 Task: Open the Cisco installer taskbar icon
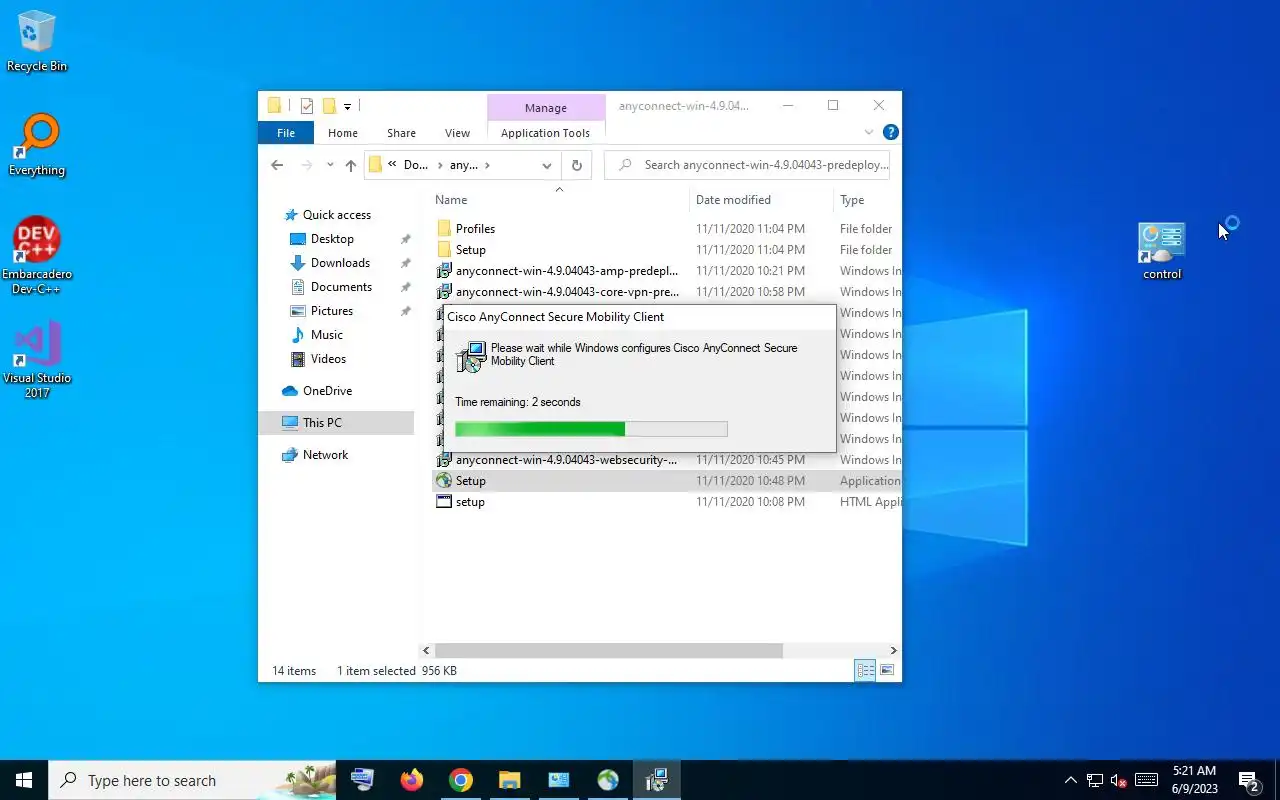656,780
